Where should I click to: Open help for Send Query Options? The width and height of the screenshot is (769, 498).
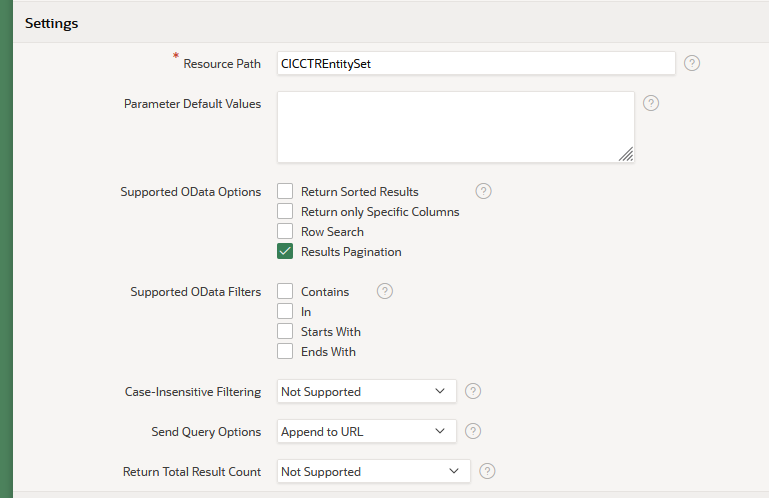pos(473,431)
